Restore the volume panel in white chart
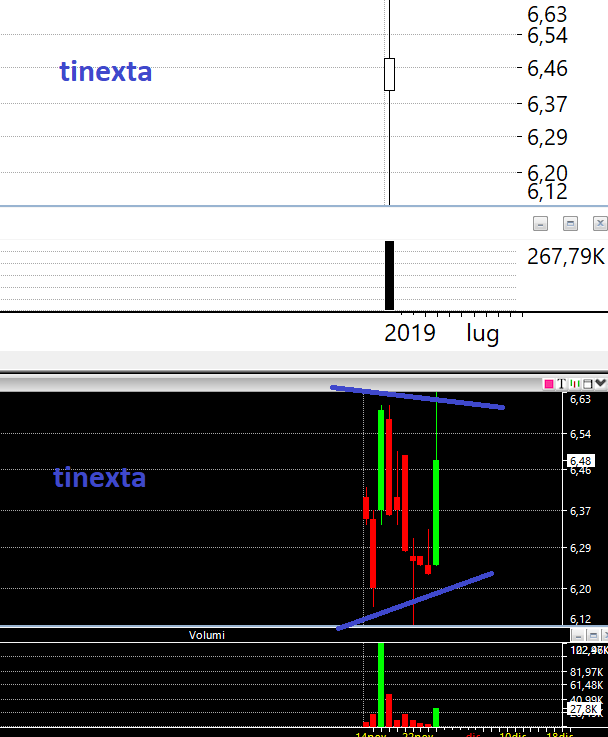 point(570,224)
